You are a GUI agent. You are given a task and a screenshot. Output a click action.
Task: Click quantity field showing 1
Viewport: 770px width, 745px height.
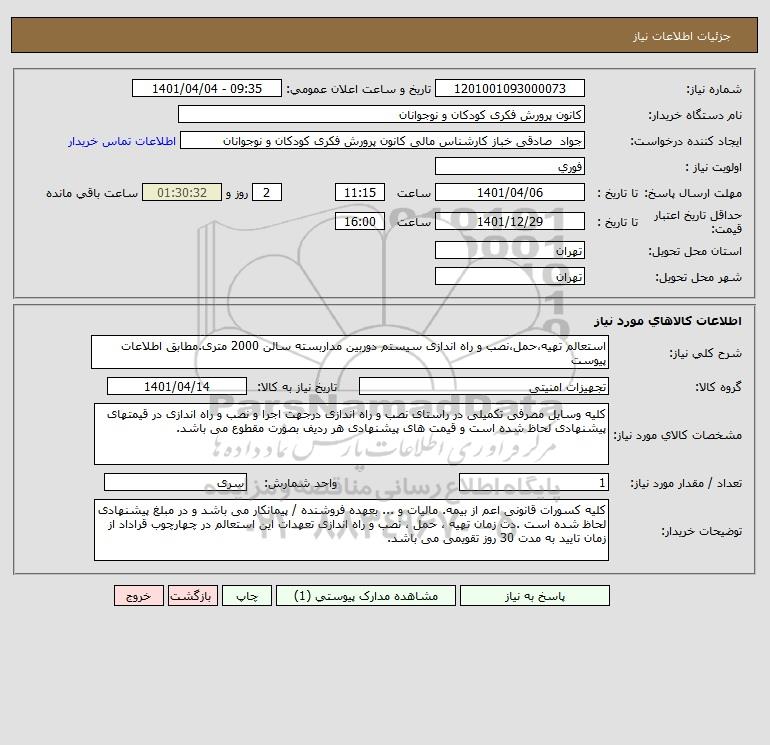[x=534, y=482]
